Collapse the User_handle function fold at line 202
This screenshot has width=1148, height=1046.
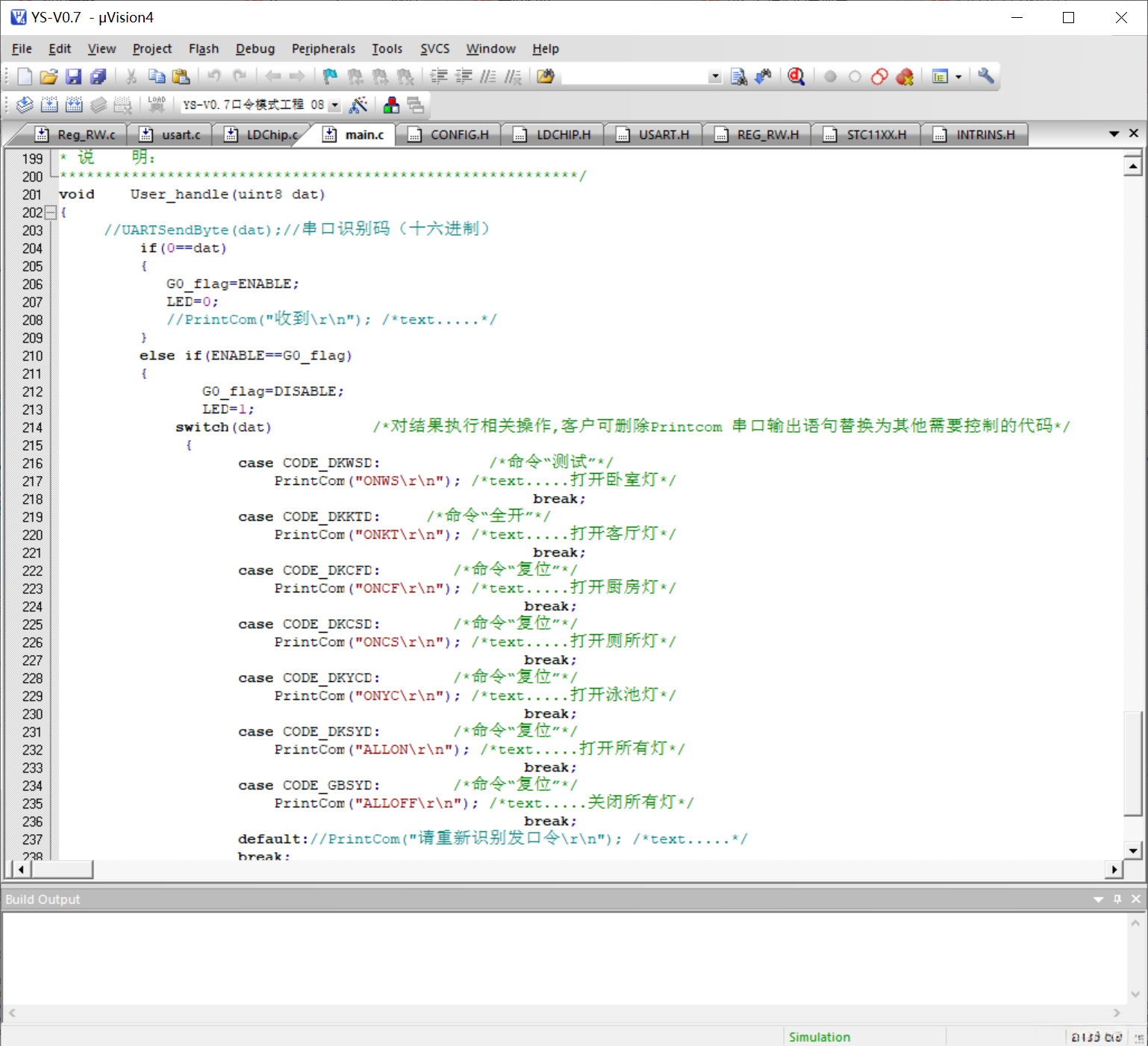tap(51, 213)
